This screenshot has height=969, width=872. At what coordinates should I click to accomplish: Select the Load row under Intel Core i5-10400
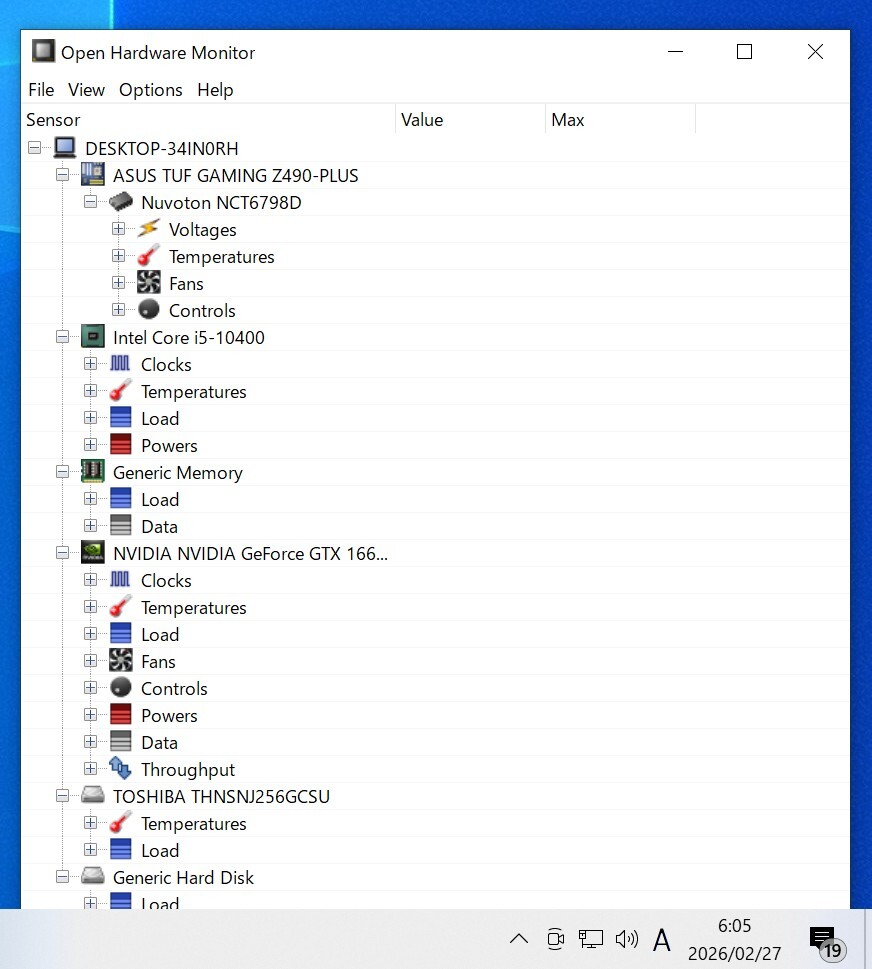point(436,418)
